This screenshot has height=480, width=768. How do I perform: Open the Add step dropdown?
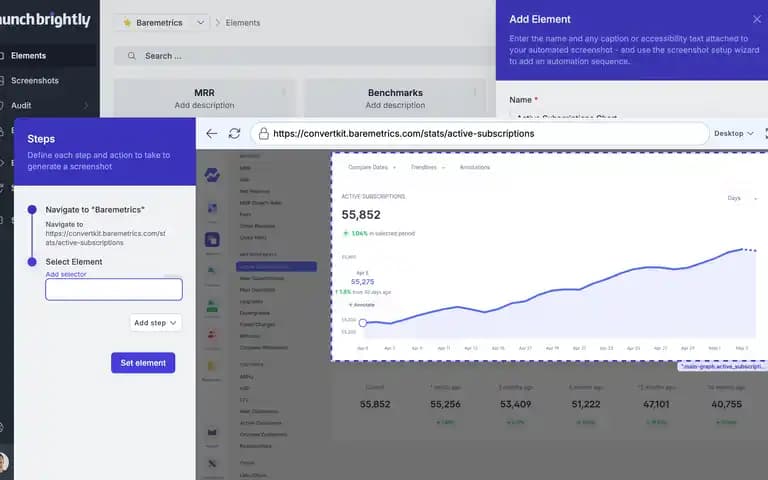pos(155,323)
